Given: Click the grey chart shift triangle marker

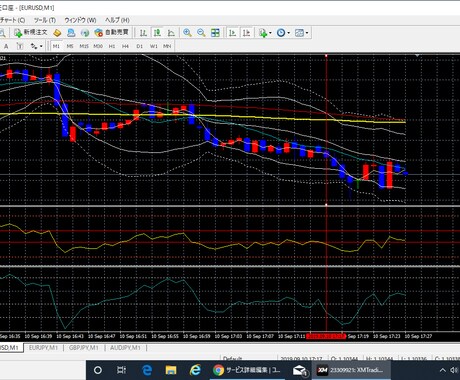Looking at the screenshot, I should click(417, 56).
